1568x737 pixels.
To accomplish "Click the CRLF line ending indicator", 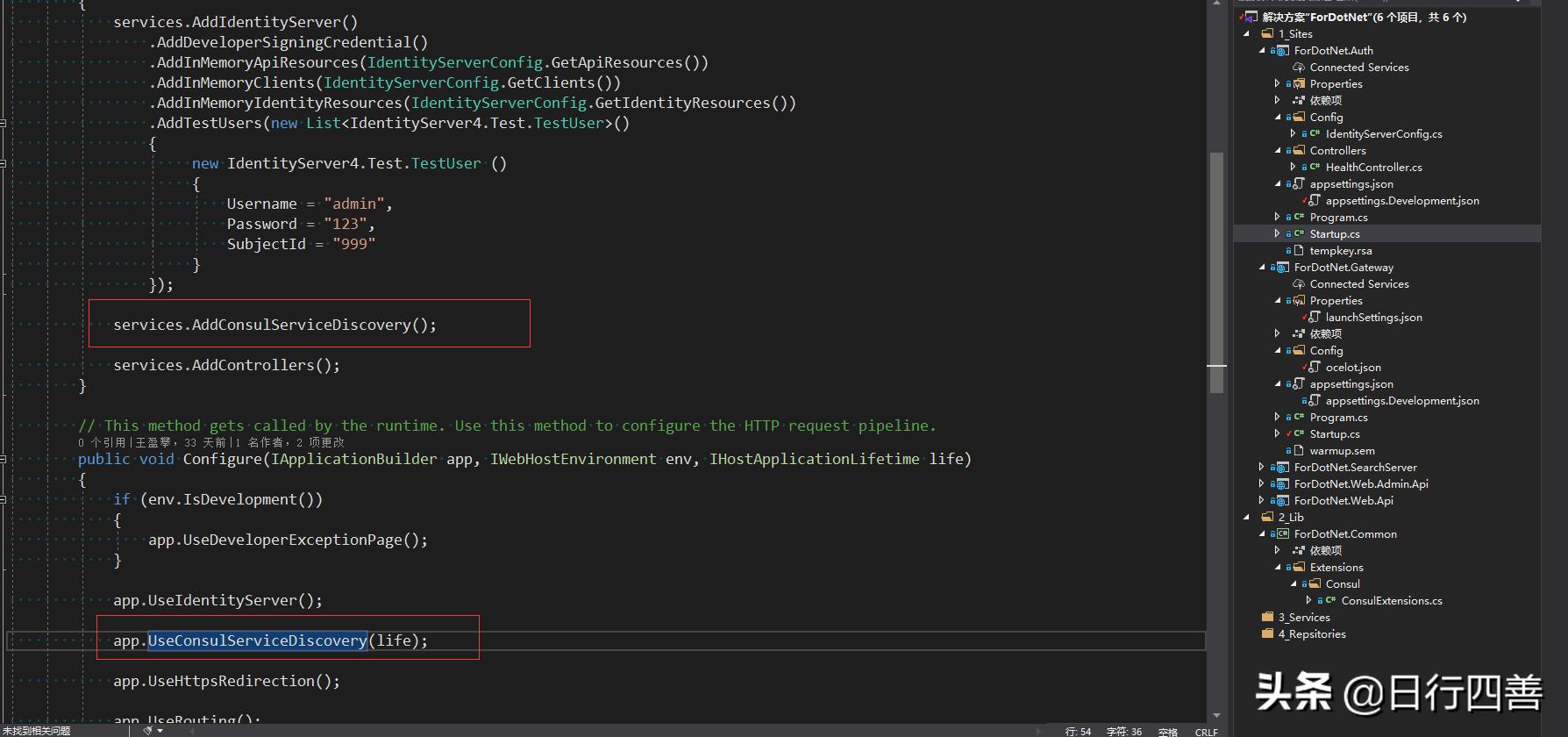I will [1206, 731].
